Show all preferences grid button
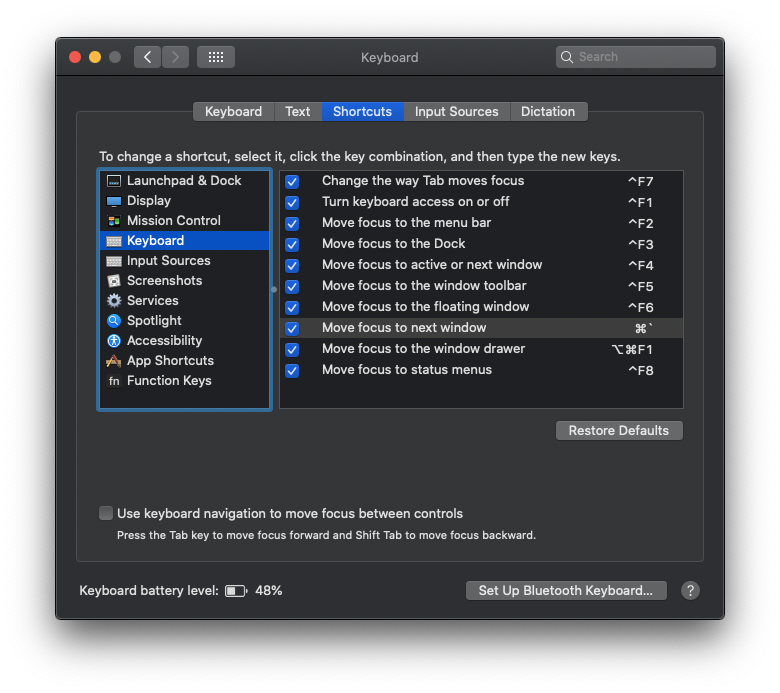Screen dimensions: 780x693 click(x=216, y=57)
